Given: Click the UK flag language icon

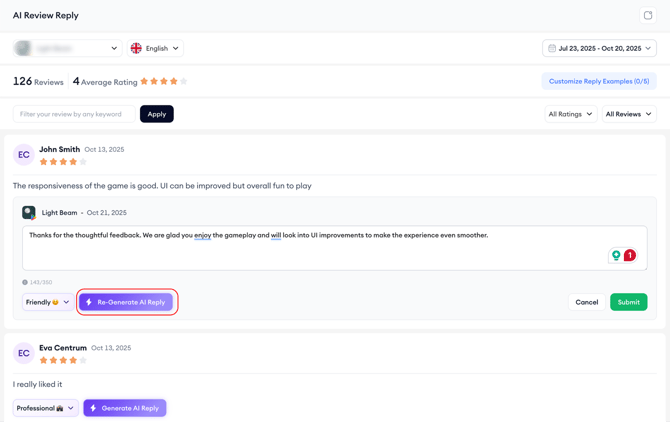Looking at the screenshot, I should point(136,48).
